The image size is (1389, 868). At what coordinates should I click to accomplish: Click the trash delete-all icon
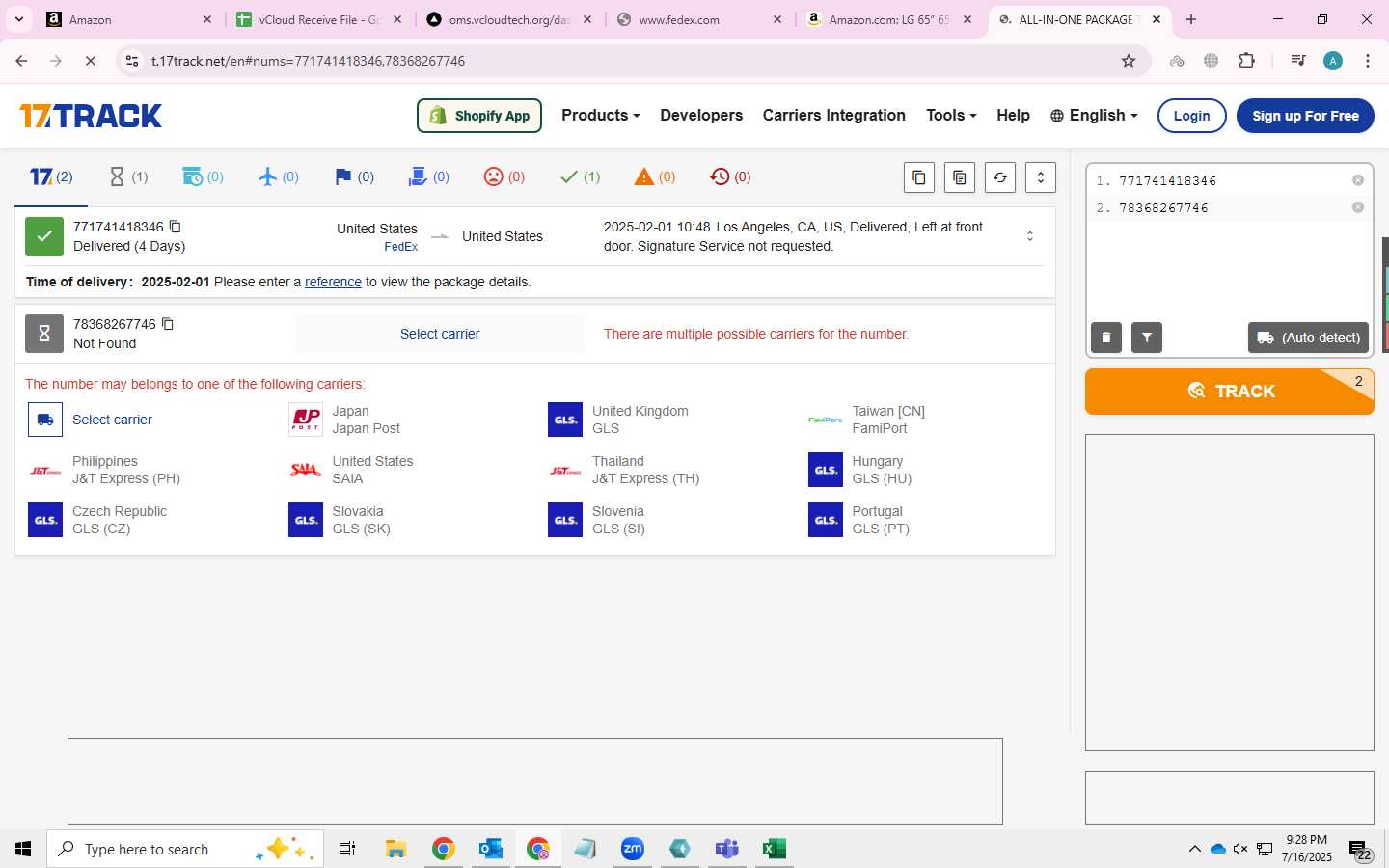pyautogui.click(x=1106, y=338)
